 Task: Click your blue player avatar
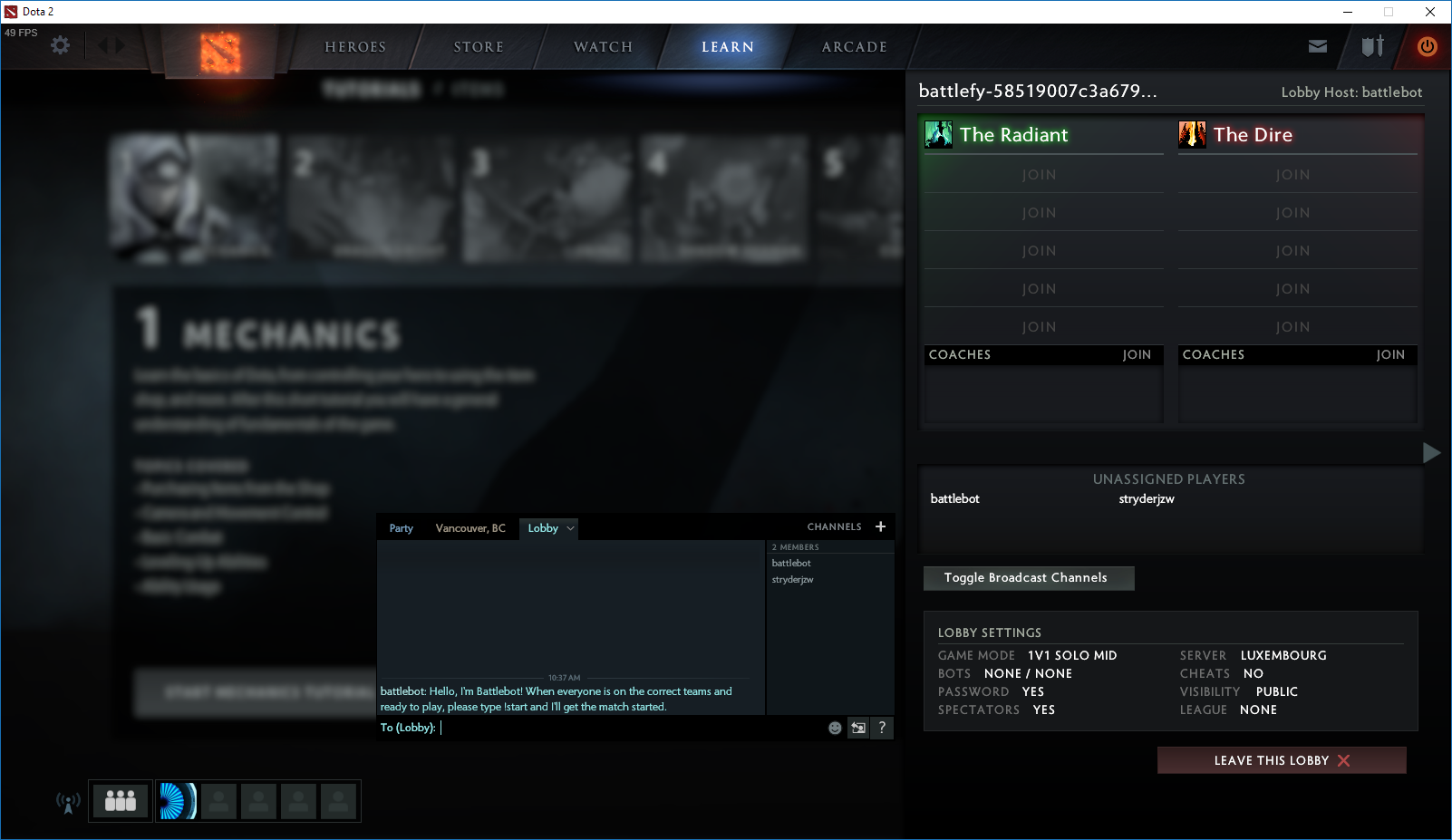click(177, 801)
